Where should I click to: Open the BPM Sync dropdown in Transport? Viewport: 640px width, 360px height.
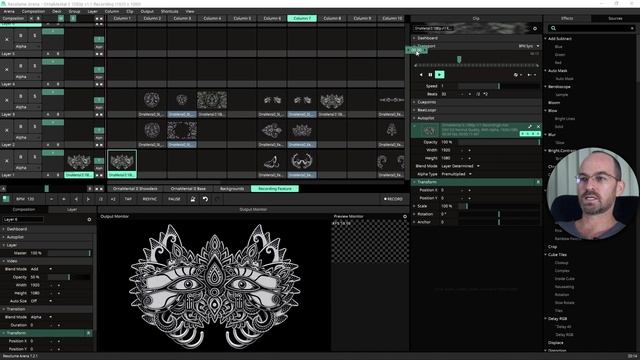pos(529,46)
